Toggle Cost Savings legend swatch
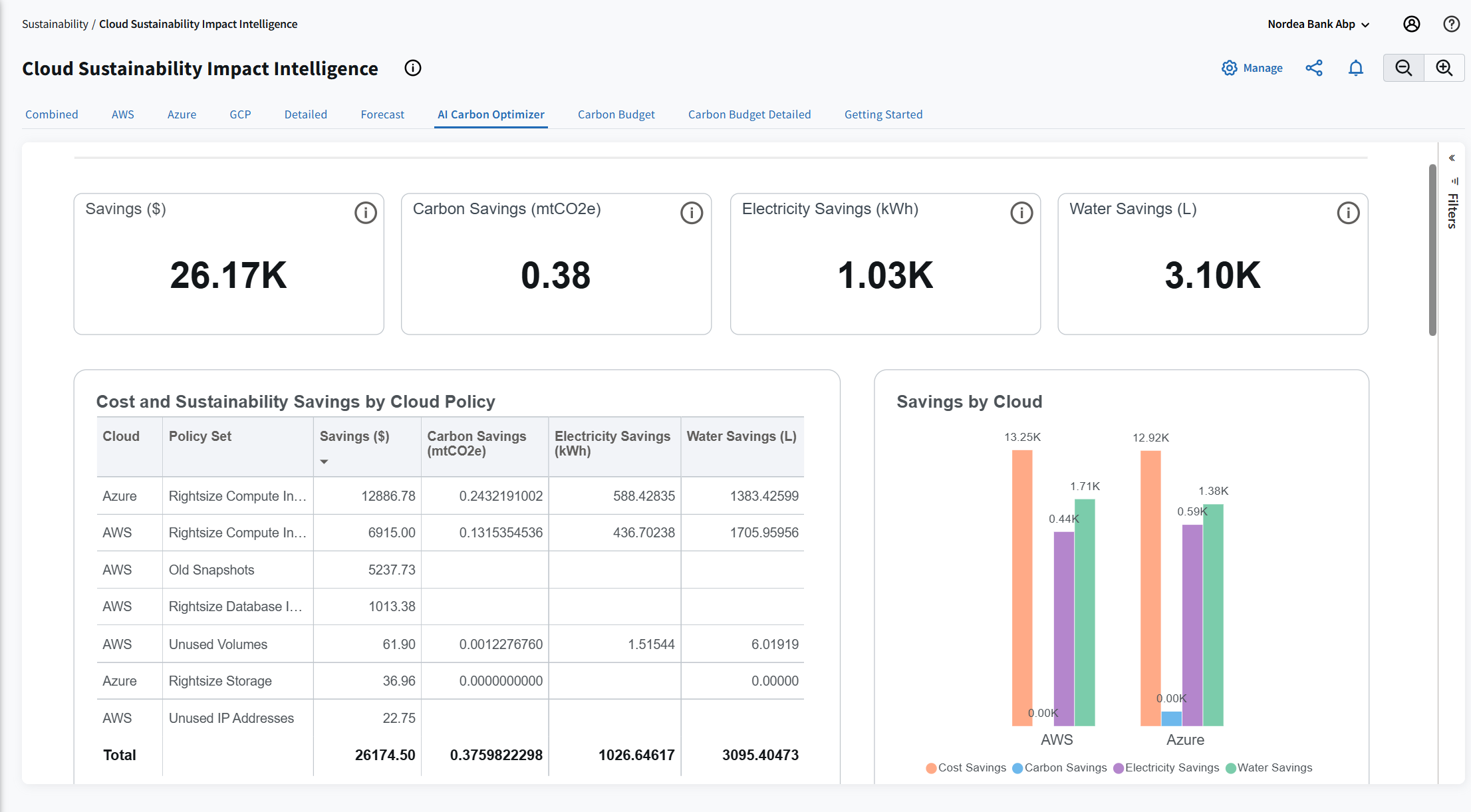This screenshot has height=812, width=1471. pyautogui.click(x=931, y=768)
